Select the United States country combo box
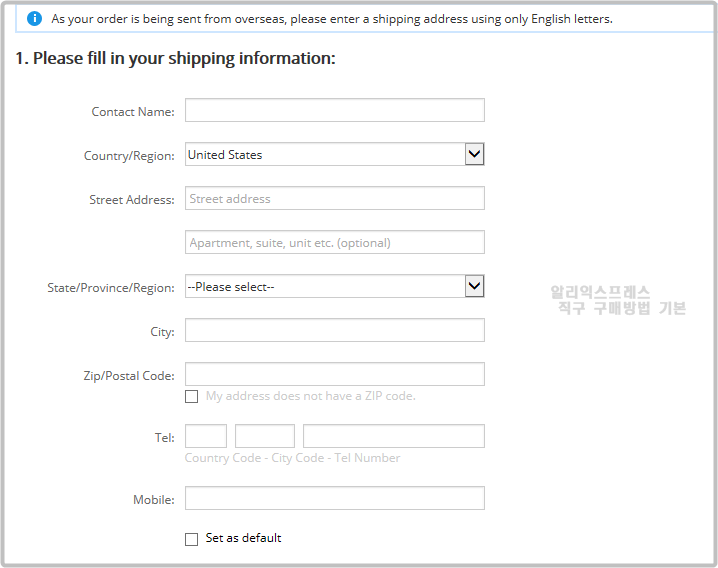 (335, 154)
